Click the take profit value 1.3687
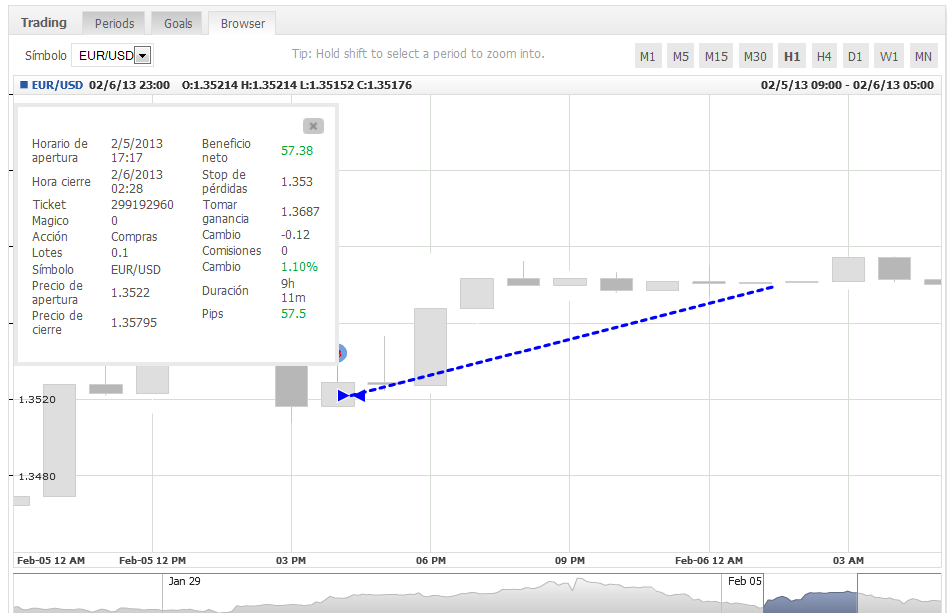 300,211
